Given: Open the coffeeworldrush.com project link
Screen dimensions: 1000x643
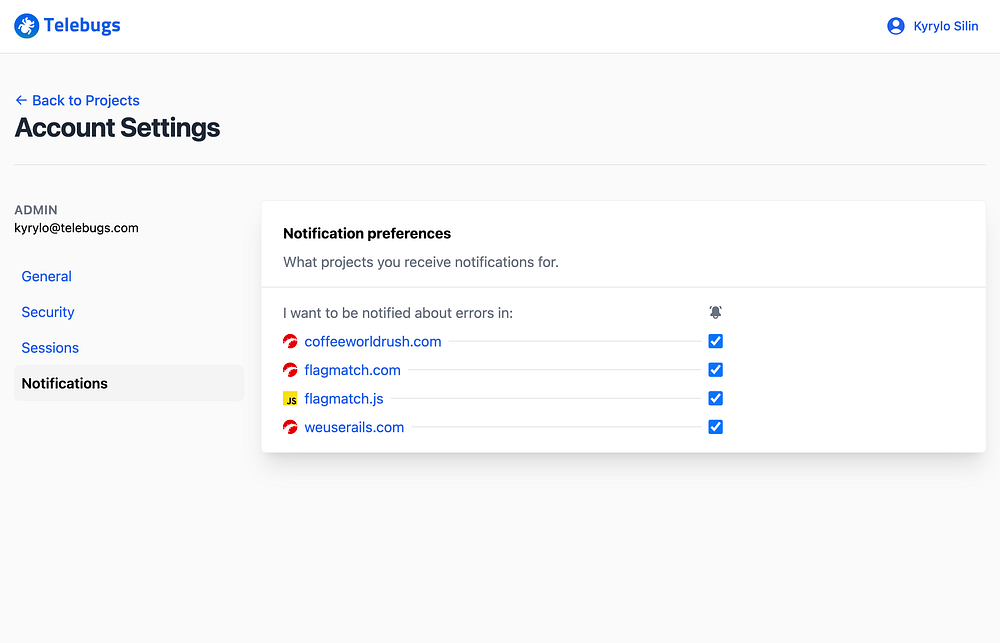Looking at the screenshot, I should [x=373, y=342].
